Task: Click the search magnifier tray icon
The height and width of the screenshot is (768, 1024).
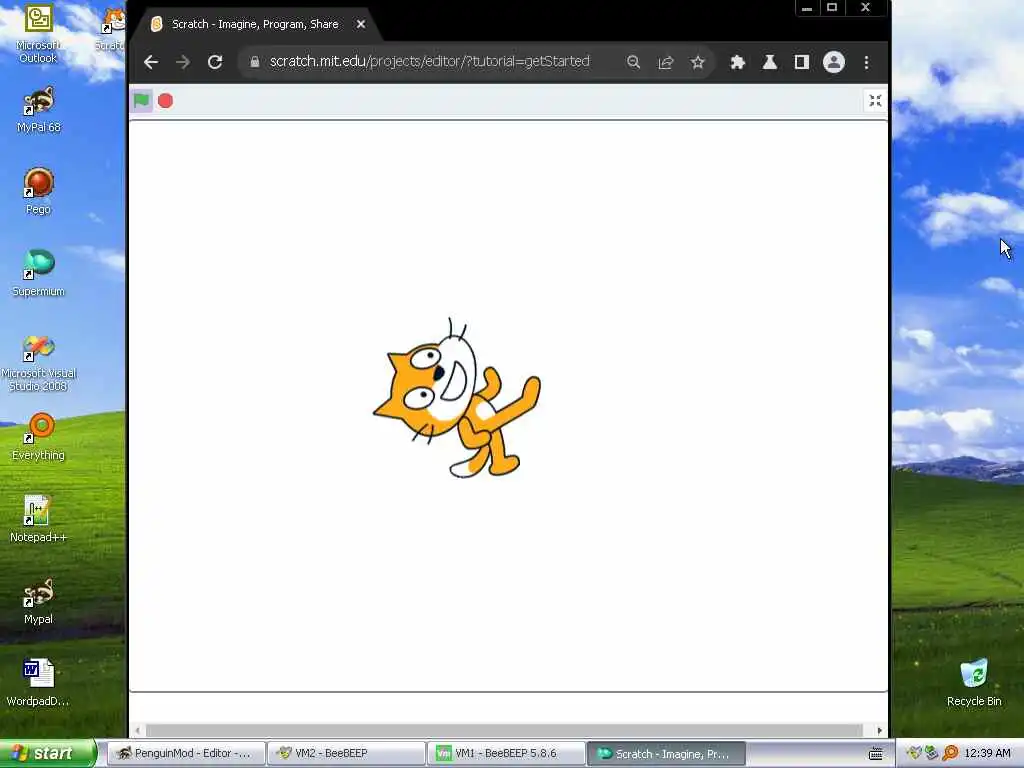Action: click(950, 753)
